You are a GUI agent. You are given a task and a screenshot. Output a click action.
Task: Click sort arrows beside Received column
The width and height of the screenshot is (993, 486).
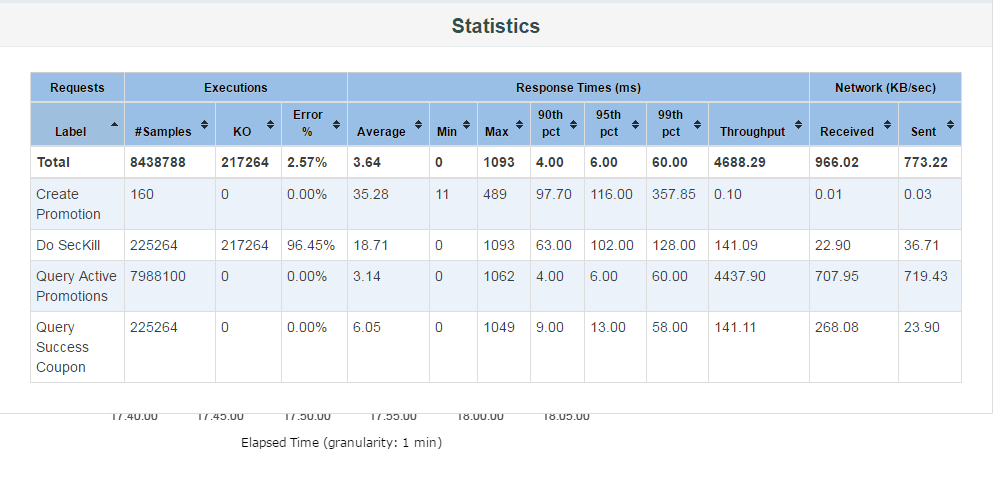tap(885, 124)
